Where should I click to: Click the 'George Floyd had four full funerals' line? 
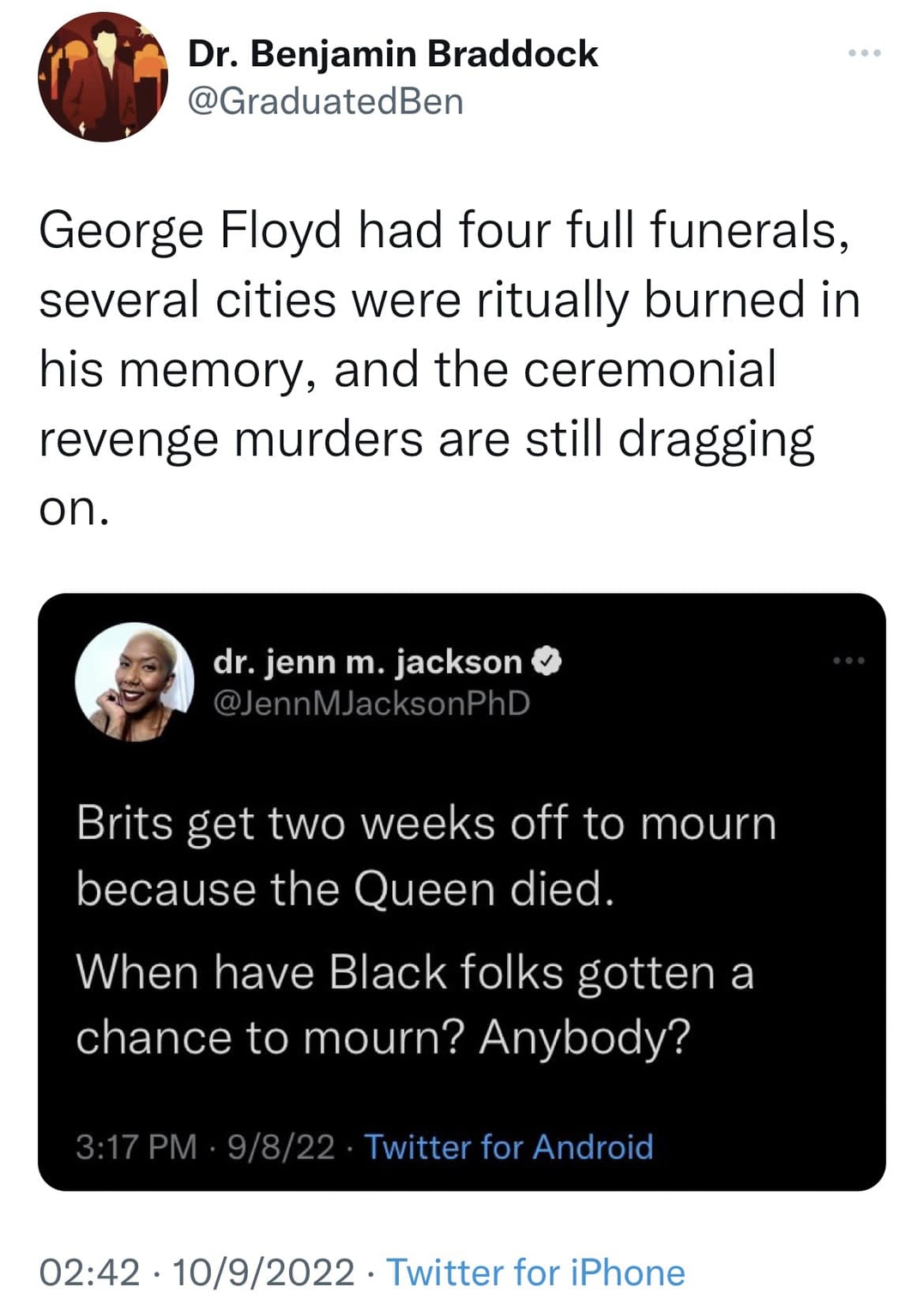click(444, 230)
